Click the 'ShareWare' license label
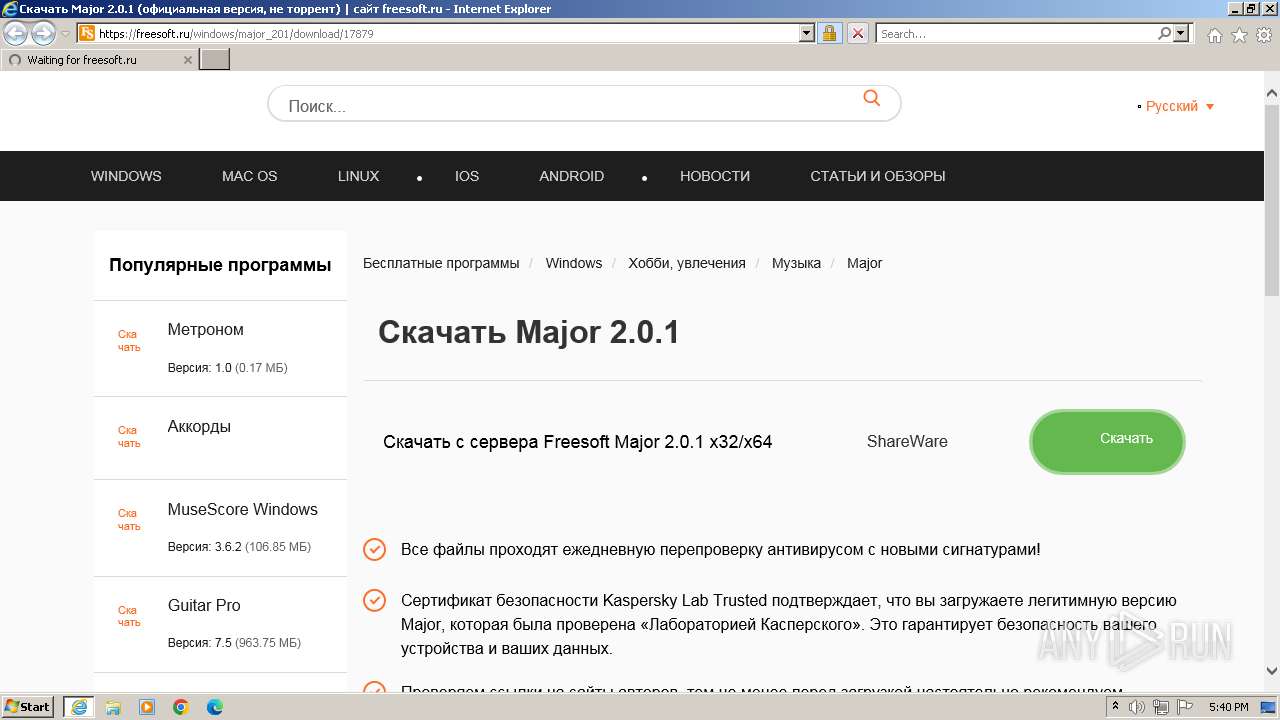This screenshot has width=1280, height=720. (907, 442)
